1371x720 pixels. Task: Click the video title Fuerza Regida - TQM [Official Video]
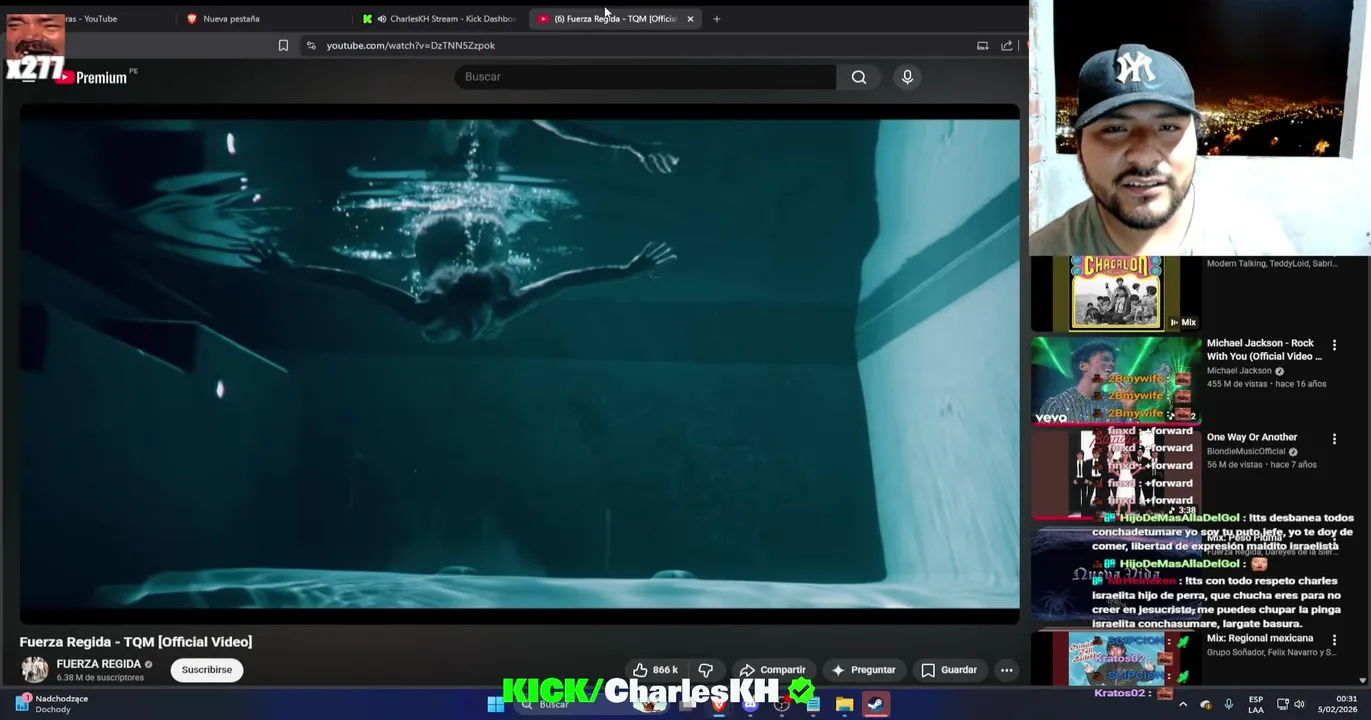[136, 642]
